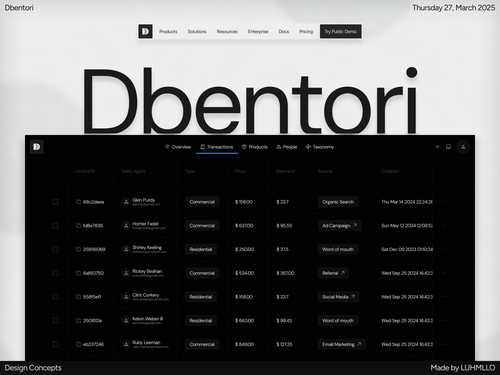Click the Word of mouth tag in Kelvin Weber's row
This screenshot has width=500, height=375.
pos(338,320)
